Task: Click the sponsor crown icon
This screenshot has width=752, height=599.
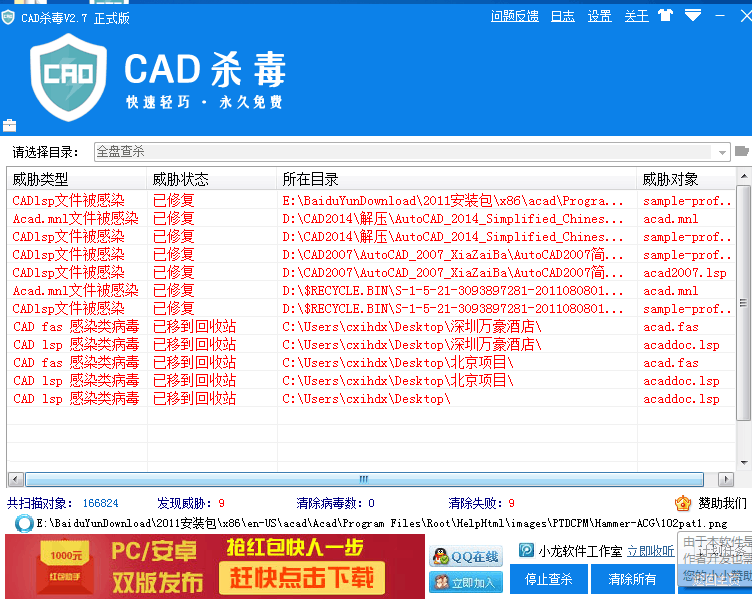Action: click(x=683, y=503)
